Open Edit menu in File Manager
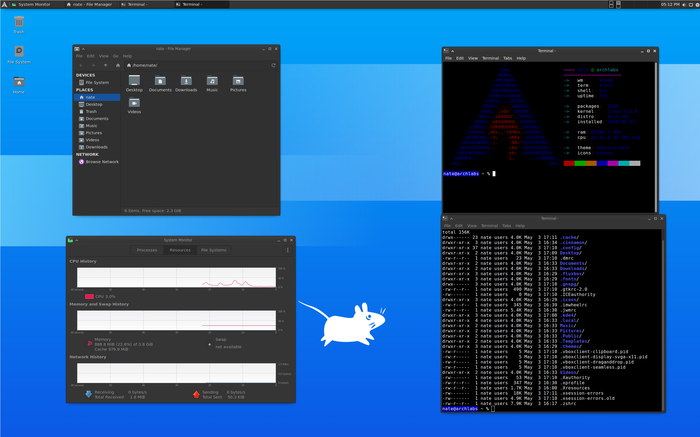 click(x=91, y=56)
